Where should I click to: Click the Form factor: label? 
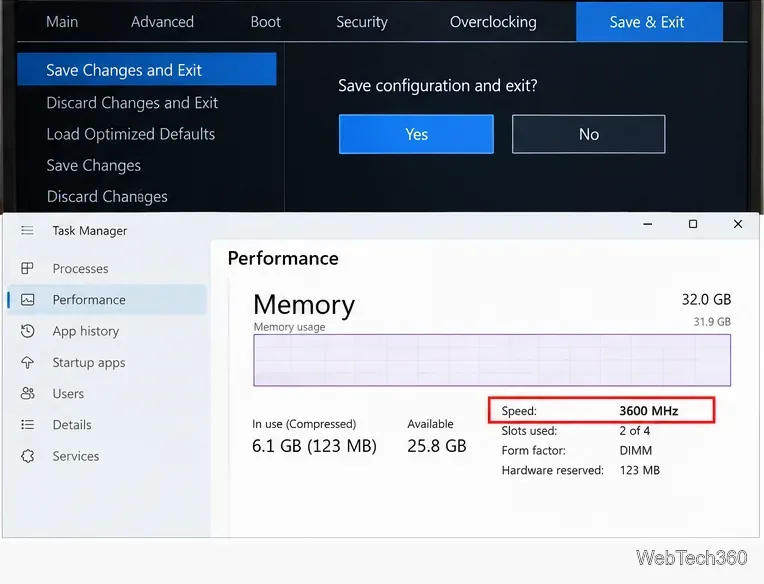[534, 451]
